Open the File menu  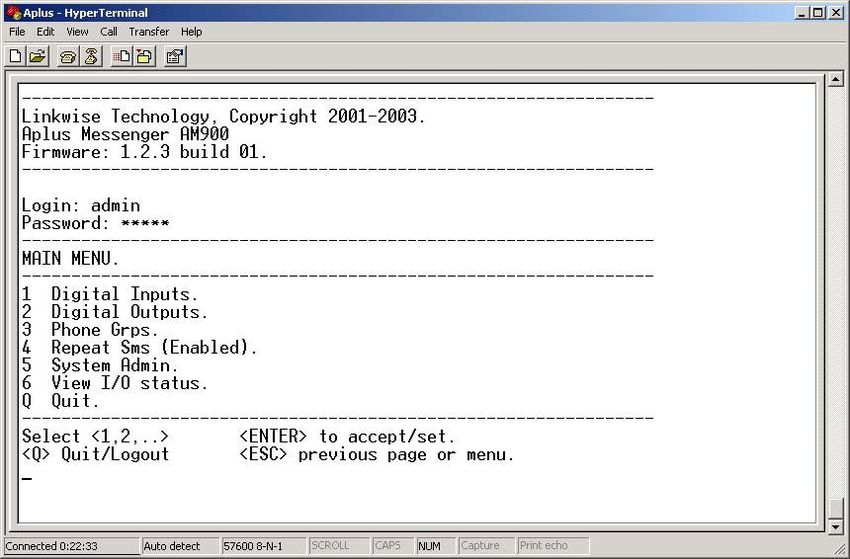pyautogui.click(x=17, y=32)
